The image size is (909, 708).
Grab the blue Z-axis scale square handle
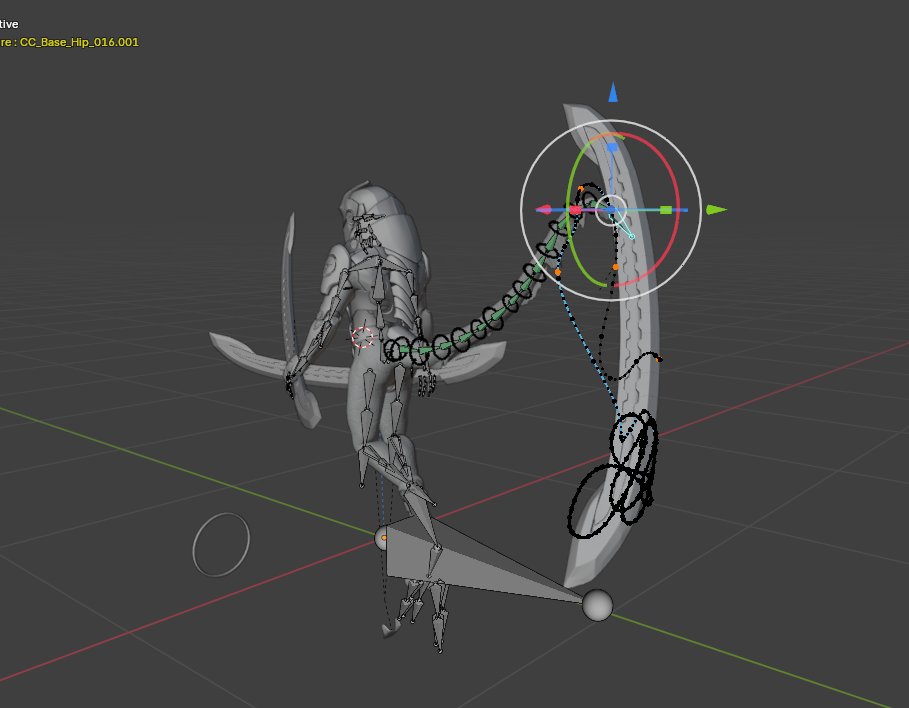[612, 148]
